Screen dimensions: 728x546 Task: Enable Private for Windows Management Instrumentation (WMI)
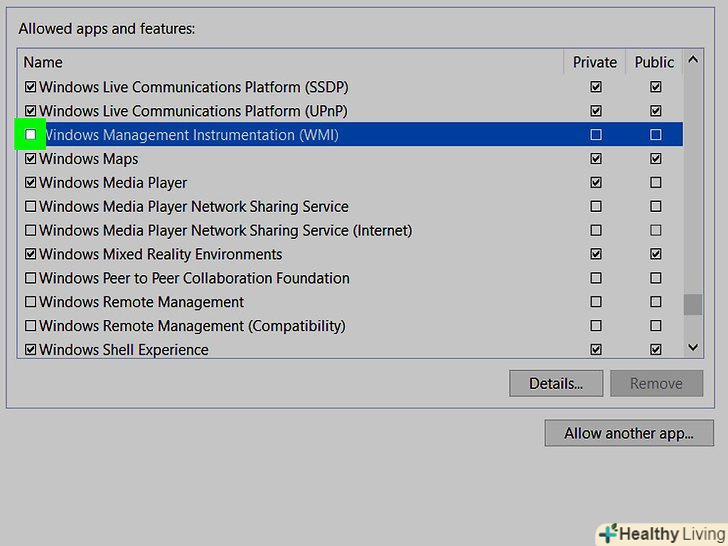coord(596,134)
